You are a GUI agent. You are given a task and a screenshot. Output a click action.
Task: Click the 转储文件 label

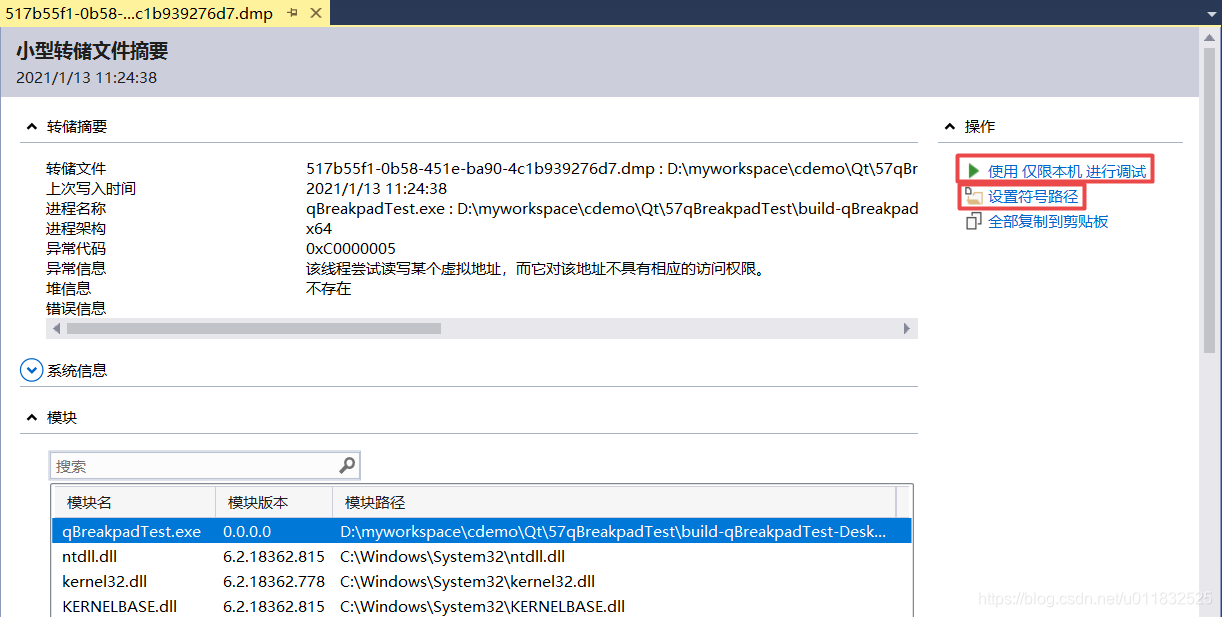pyautogui.click(x=76, y=168)
